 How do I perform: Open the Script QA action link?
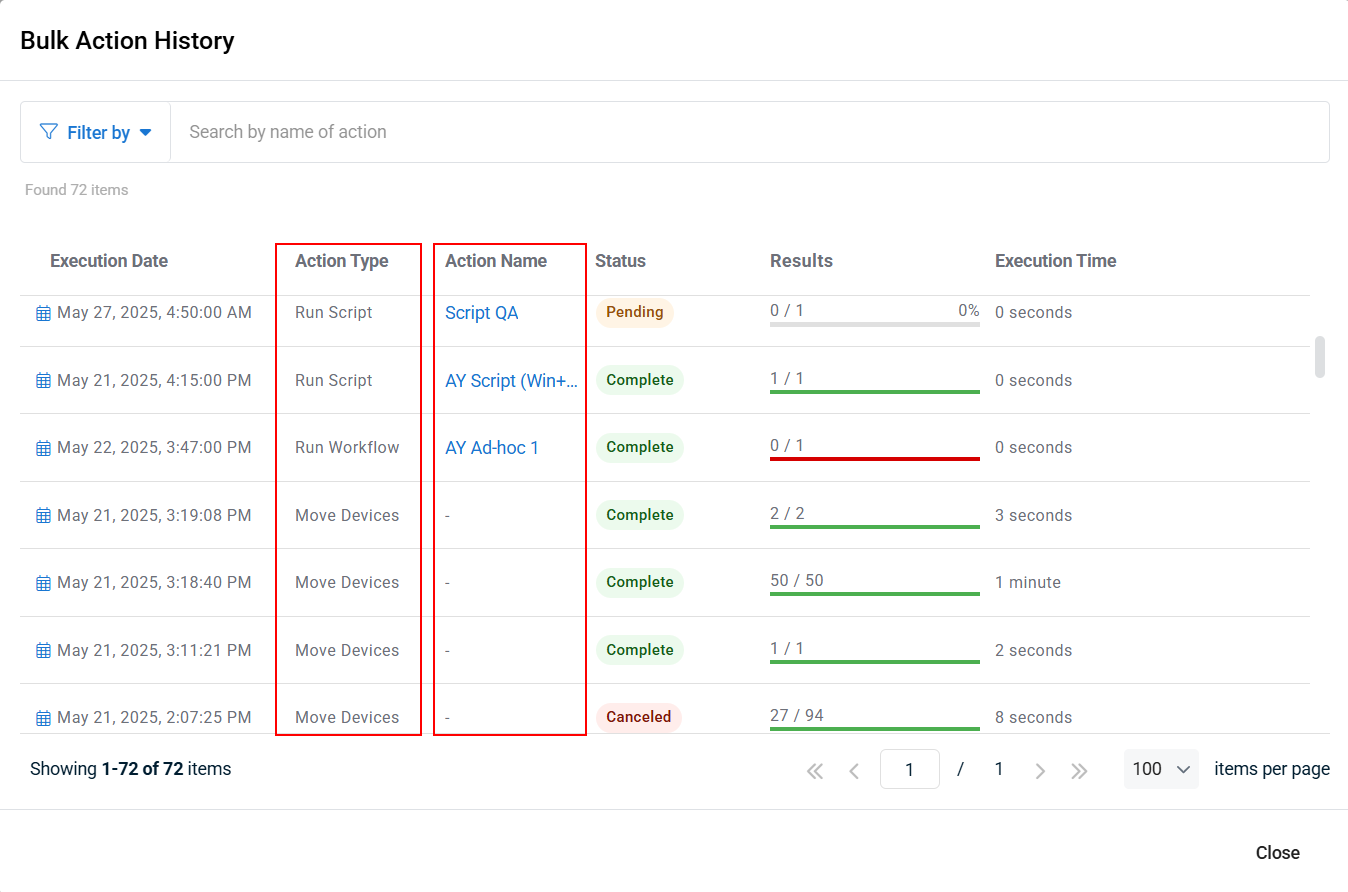pos(481,313)
